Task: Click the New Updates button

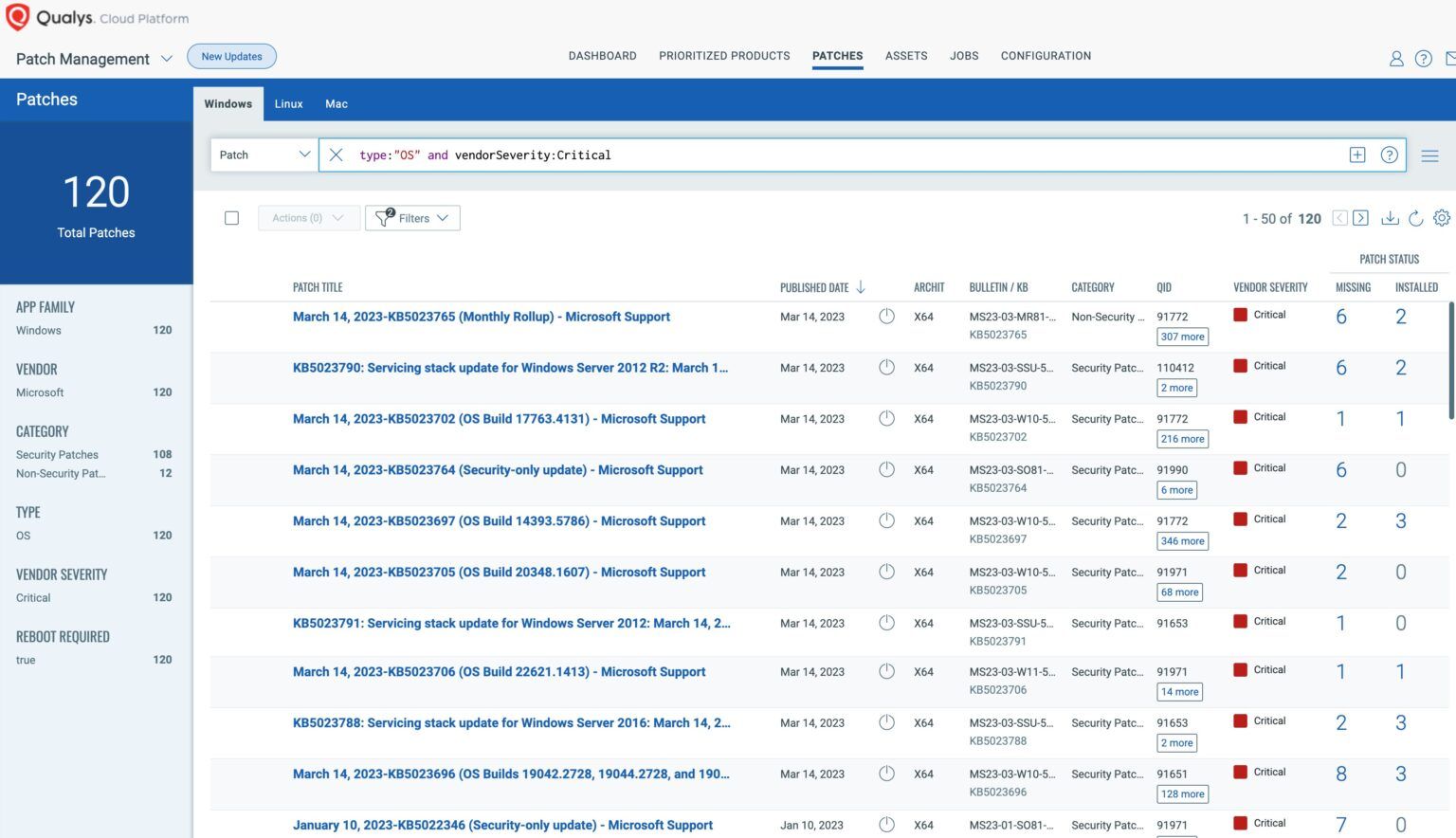Action: (231, 56)
